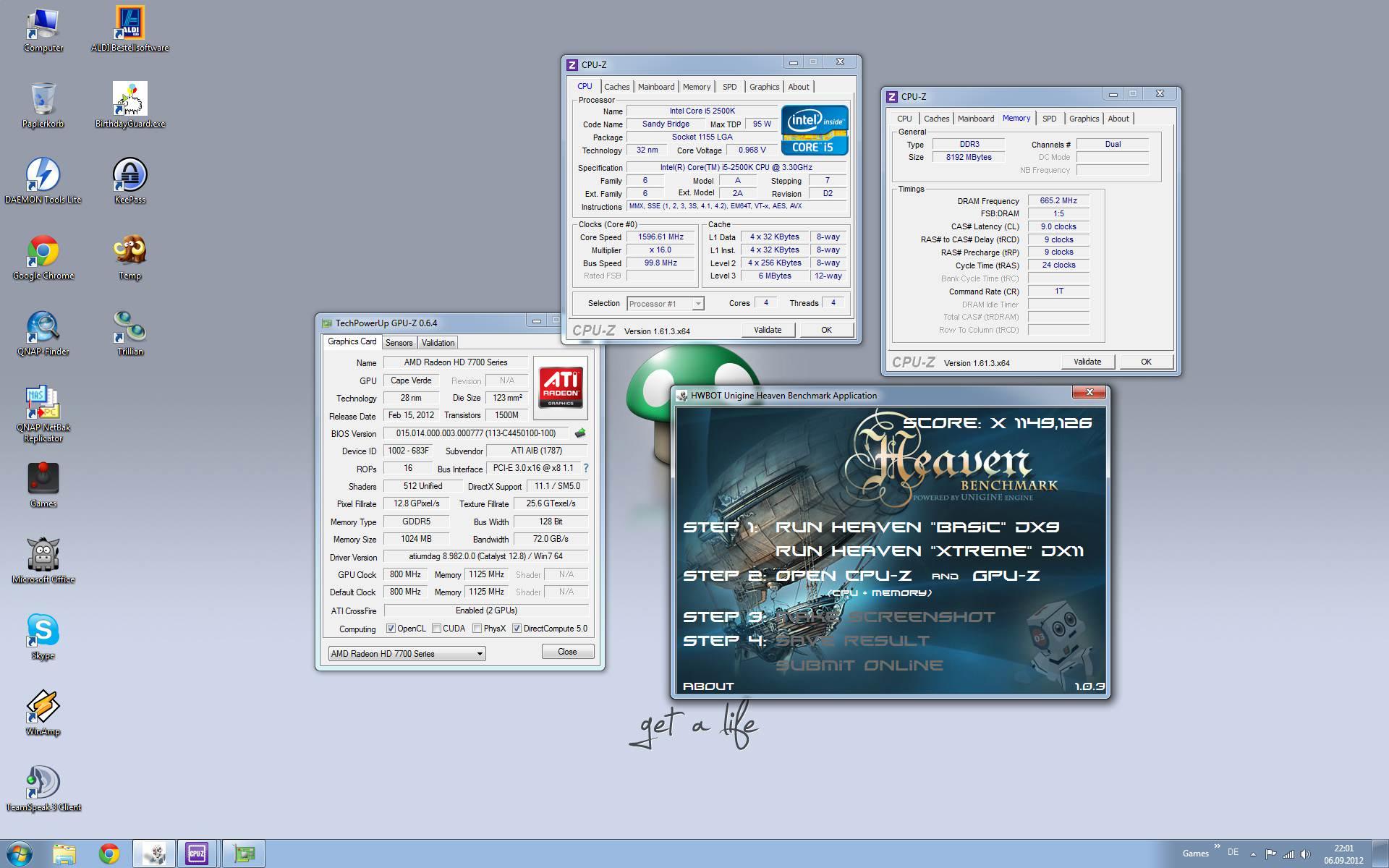1389x868 pixels.
Task: Open the Validation tab in GPU-Z
Action: point(438,343)
